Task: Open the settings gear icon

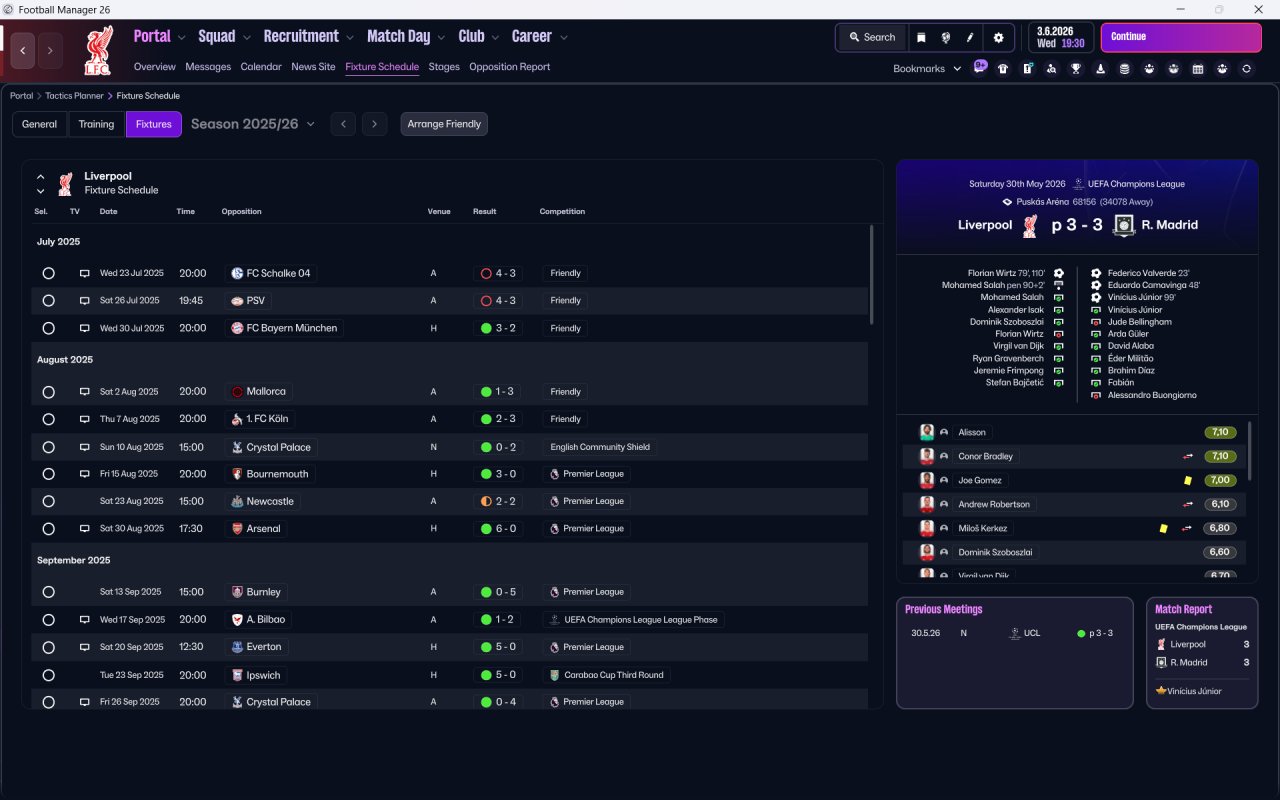Action: point(998,37)
